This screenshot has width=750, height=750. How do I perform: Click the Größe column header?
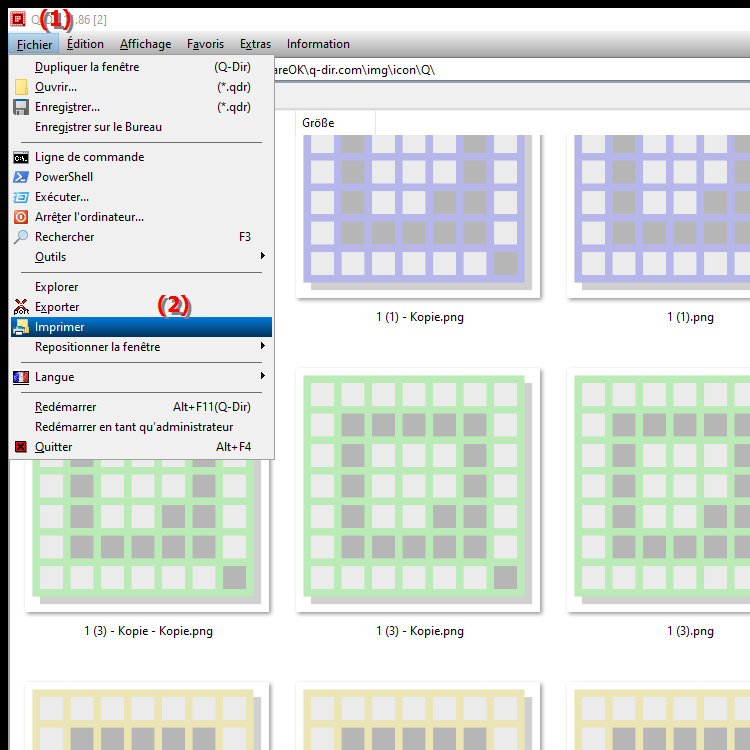[x=335, y=123]
